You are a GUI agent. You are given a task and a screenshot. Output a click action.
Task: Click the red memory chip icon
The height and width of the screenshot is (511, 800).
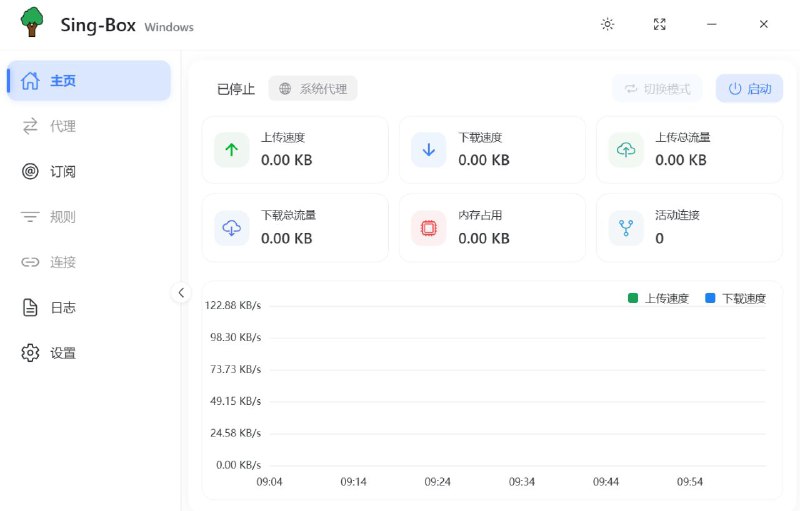point(429,228)
